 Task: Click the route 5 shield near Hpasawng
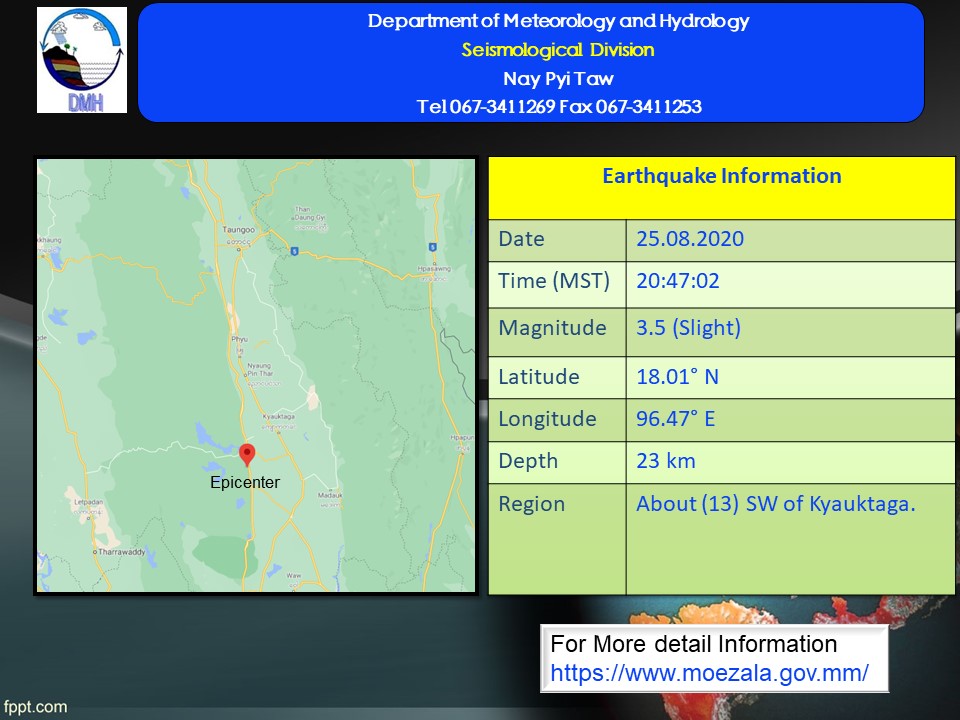click(432, 247)
